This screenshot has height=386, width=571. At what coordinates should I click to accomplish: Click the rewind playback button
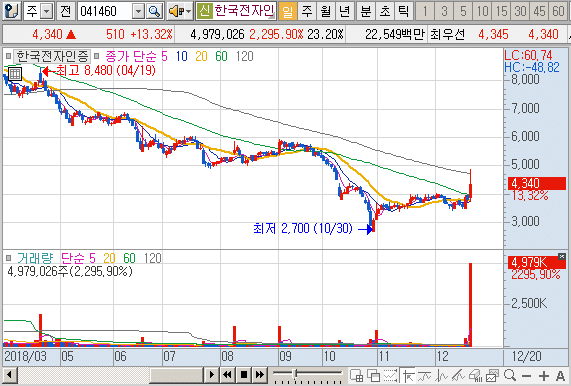point(228,375)
